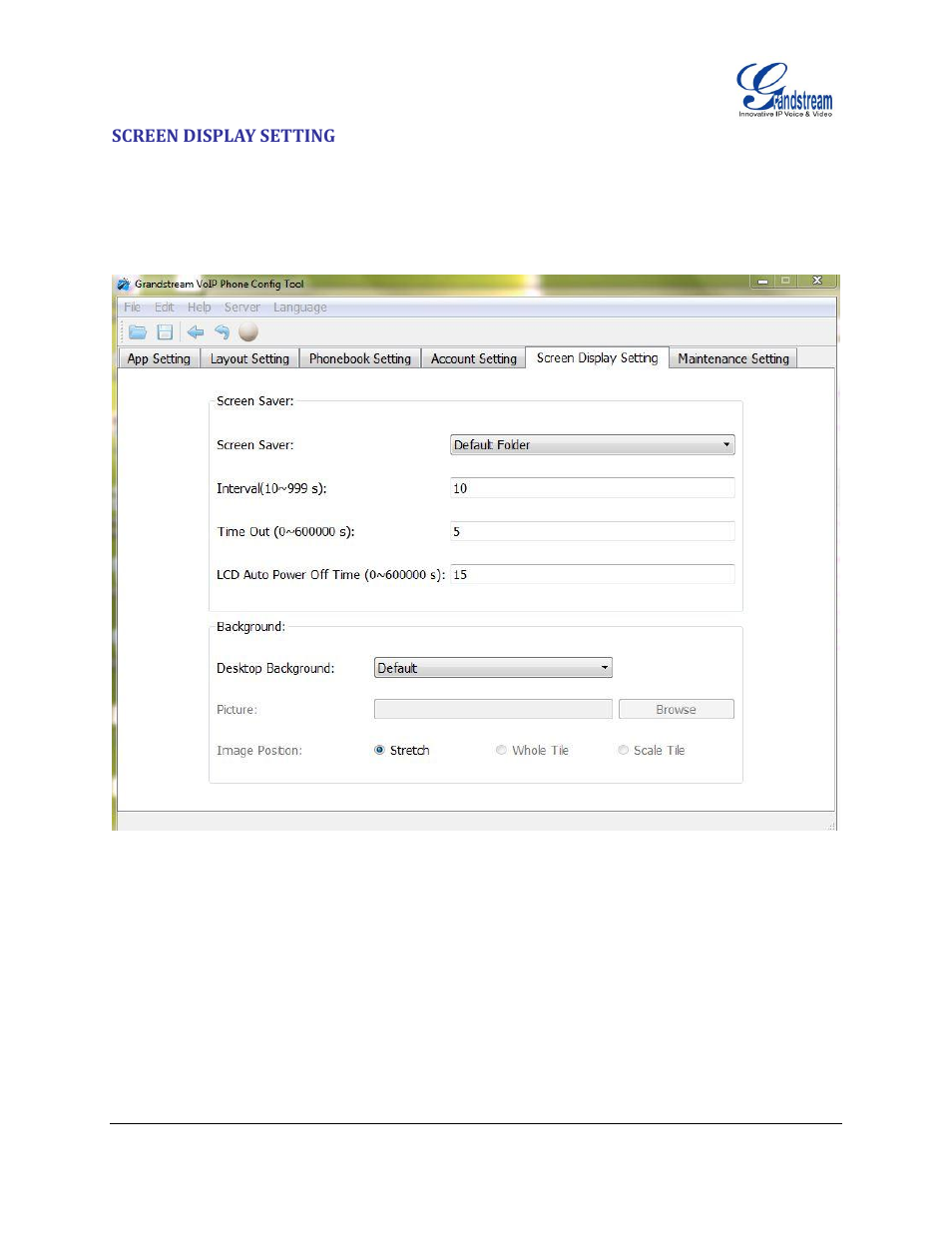The width and height of the screenshot is (952, 1233).
Task: Click the Browse button
Action: coord(677,709)
